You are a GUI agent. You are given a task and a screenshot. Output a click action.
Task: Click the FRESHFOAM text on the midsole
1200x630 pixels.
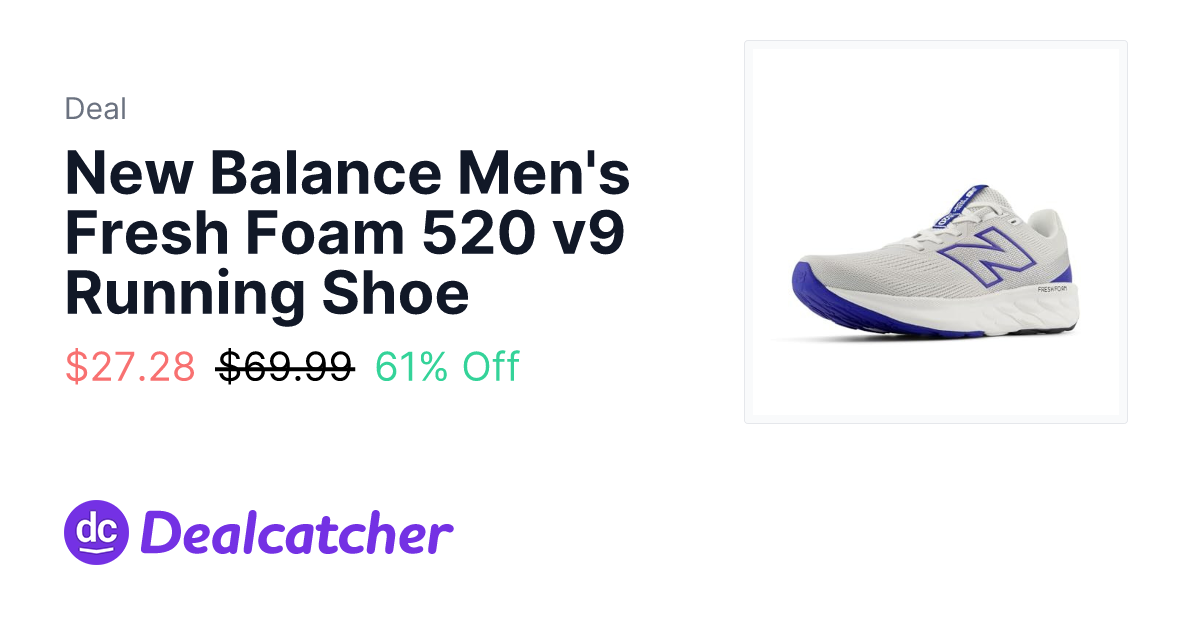pos(1054,289)
